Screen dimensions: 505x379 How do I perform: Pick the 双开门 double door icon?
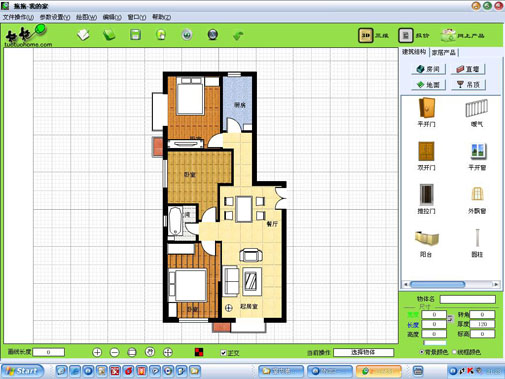(x=426, y=151)
